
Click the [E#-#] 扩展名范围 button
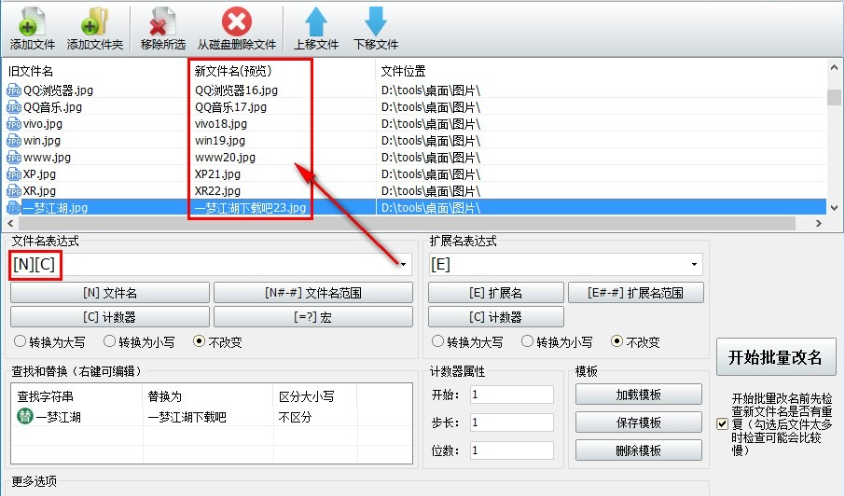click(636, 293)
